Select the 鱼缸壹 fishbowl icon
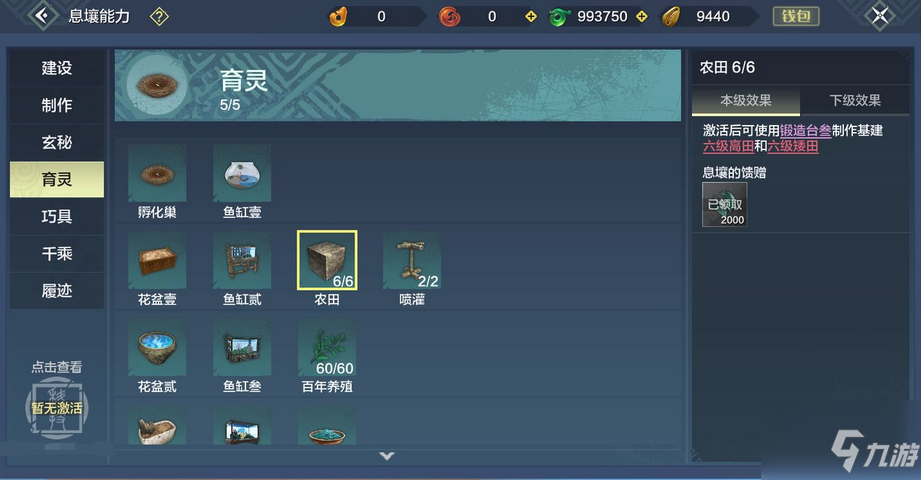 pyautogui.click(x=242, y=173)
